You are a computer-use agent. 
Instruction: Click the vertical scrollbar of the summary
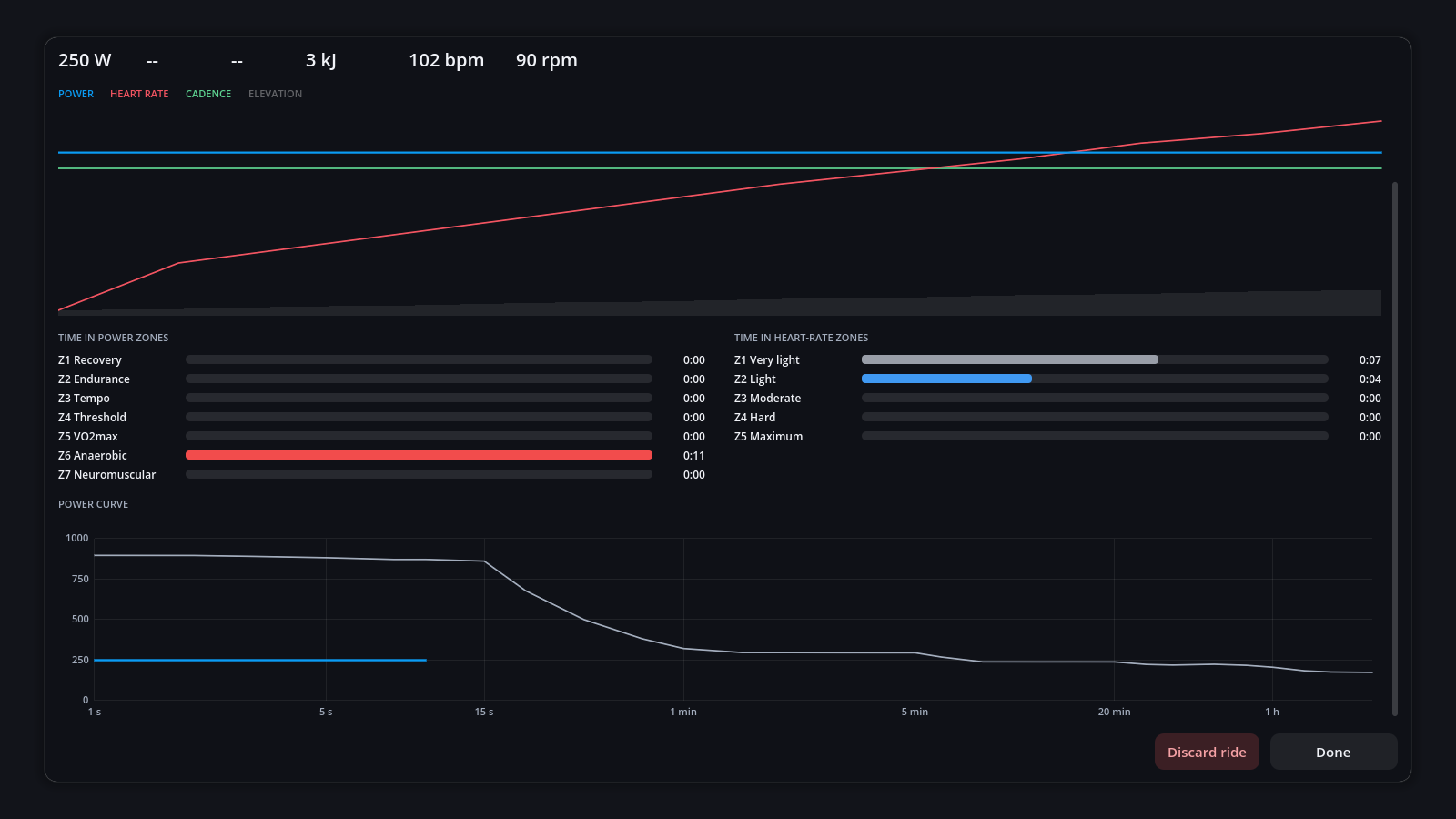pyautogui.click(x=1395, y=449)
